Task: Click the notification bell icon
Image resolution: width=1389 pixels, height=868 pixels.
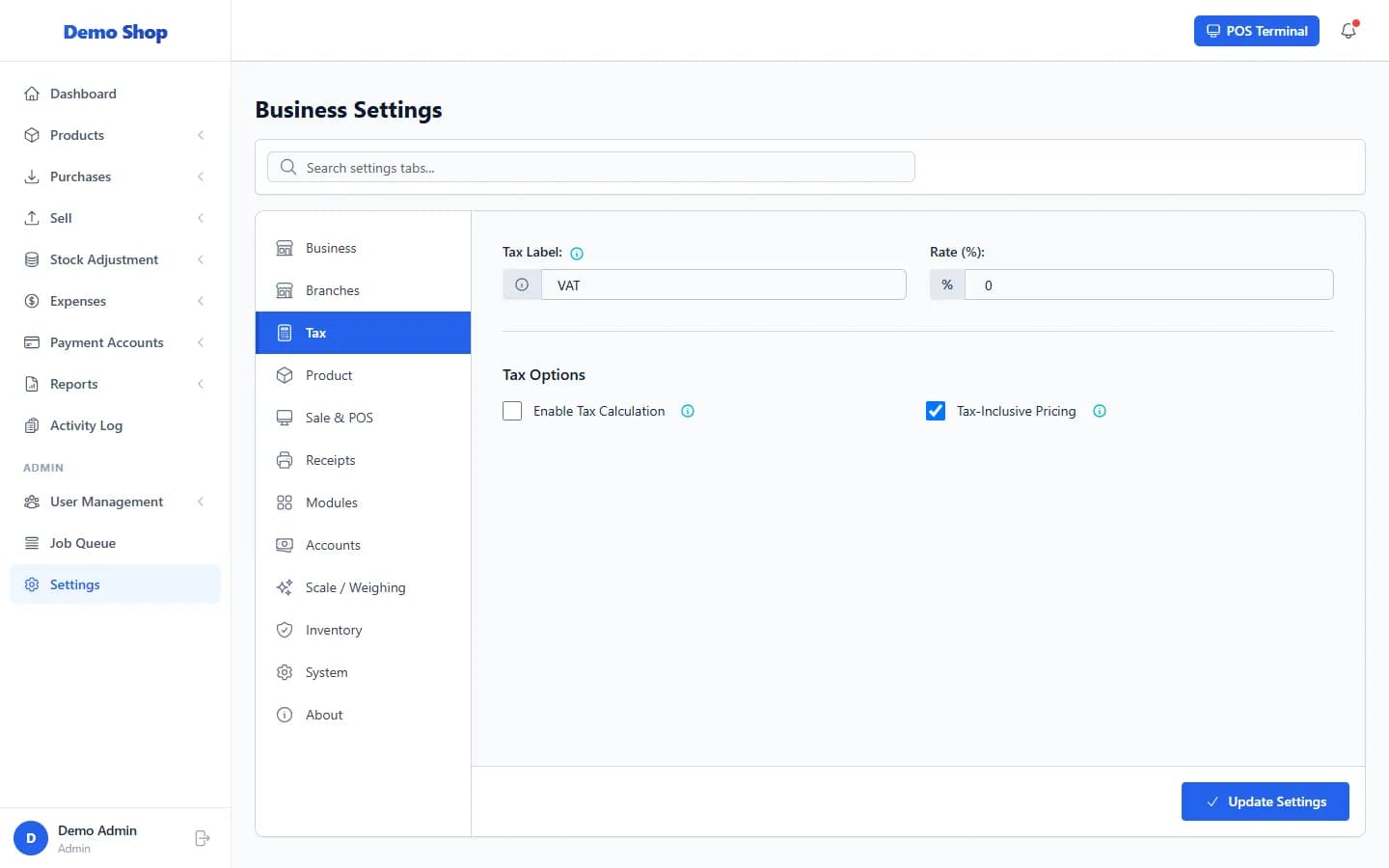Action: (1348, 31)
